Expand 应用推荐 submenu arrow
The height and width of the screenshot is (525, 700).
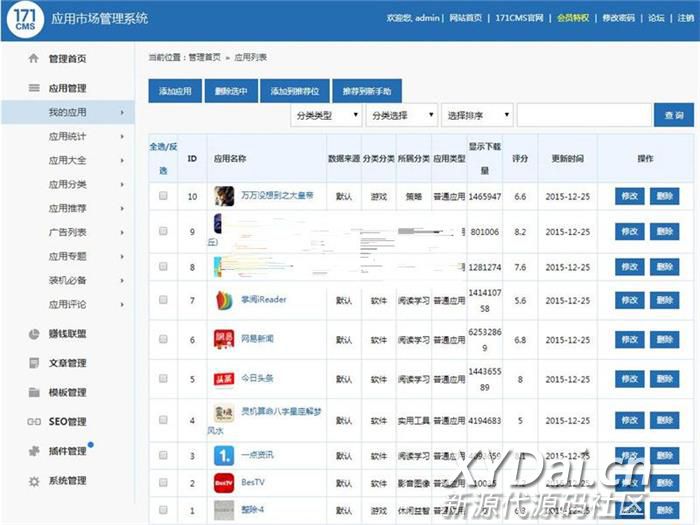coord(122,208)
